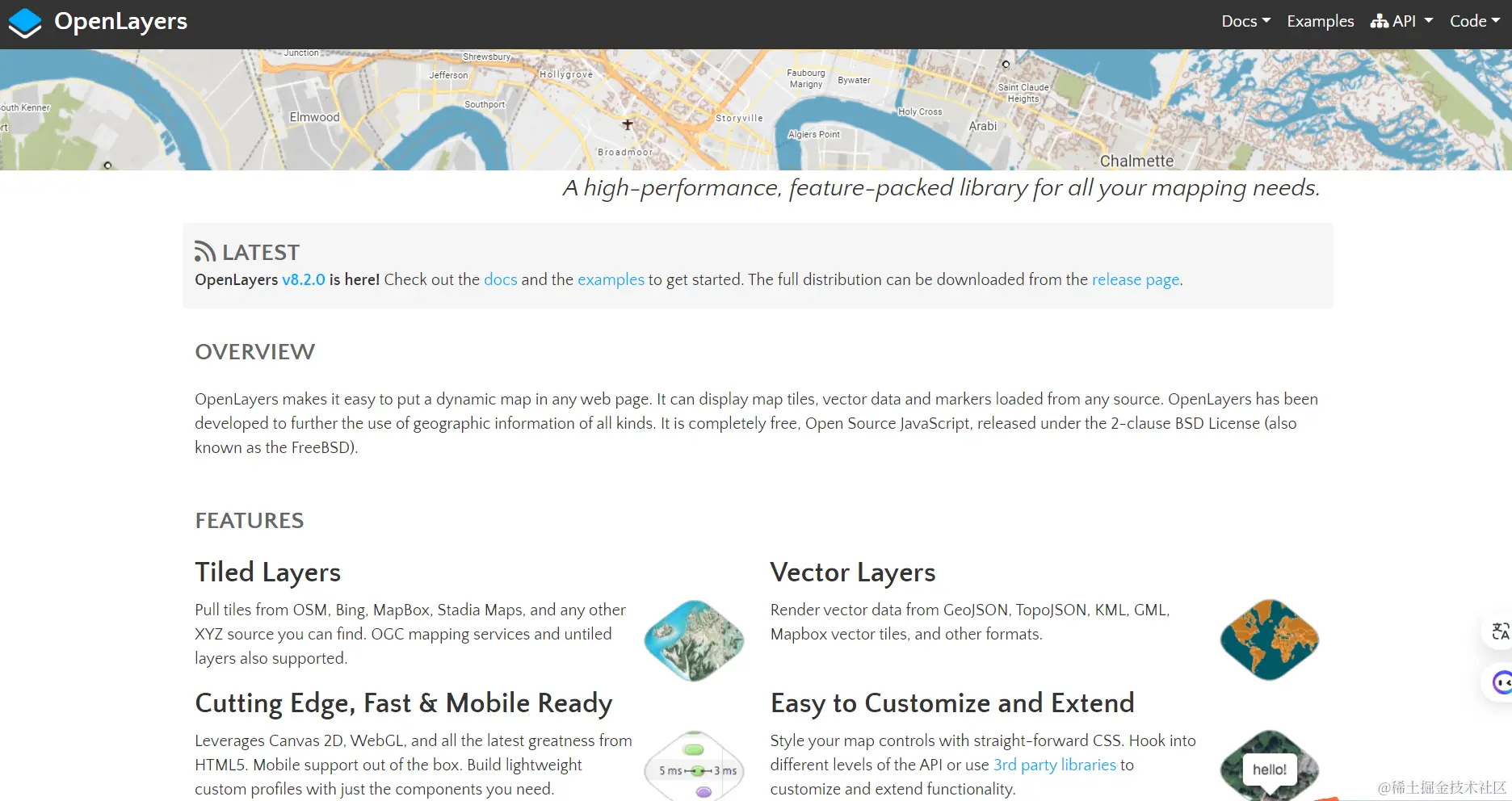
Task: Click the Chalmette label on the map
Action: click(x=1136, y=161)
